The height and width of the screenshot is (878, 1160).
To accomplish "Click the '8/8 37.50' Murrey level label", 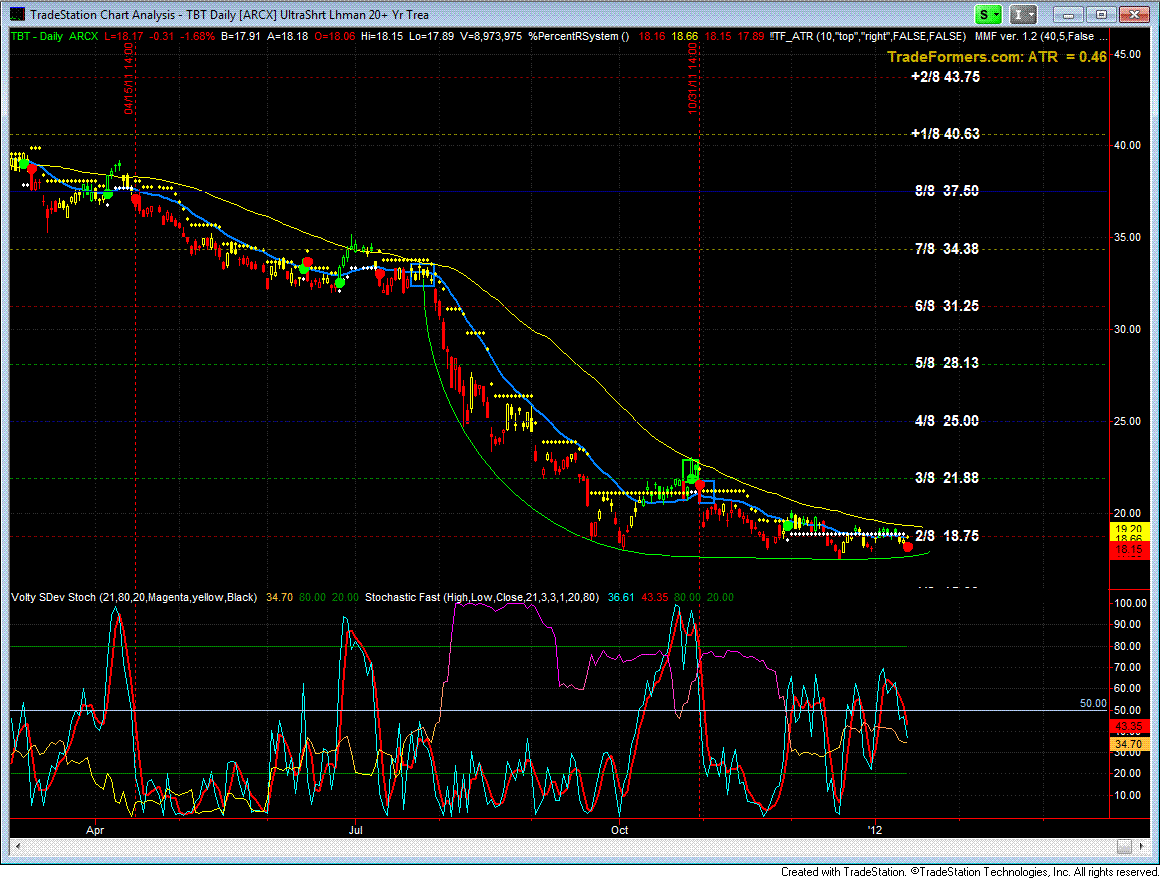I will (x=946, y=191).
